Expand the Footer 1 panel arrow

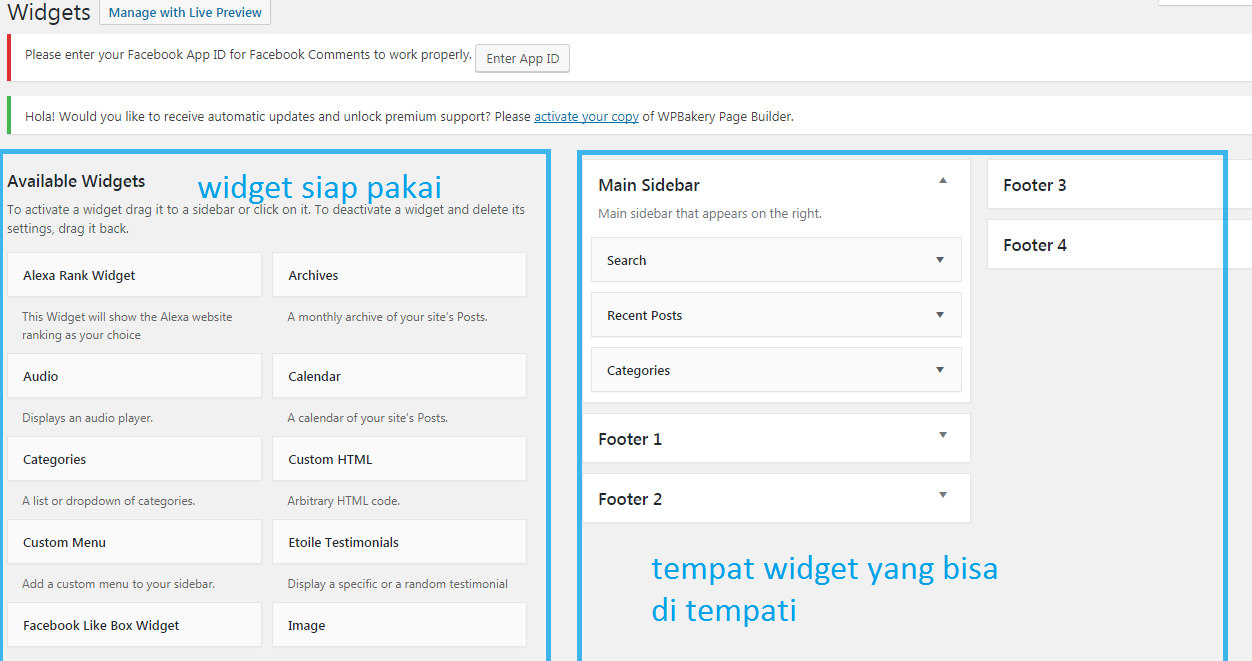[x=942, y=435]
